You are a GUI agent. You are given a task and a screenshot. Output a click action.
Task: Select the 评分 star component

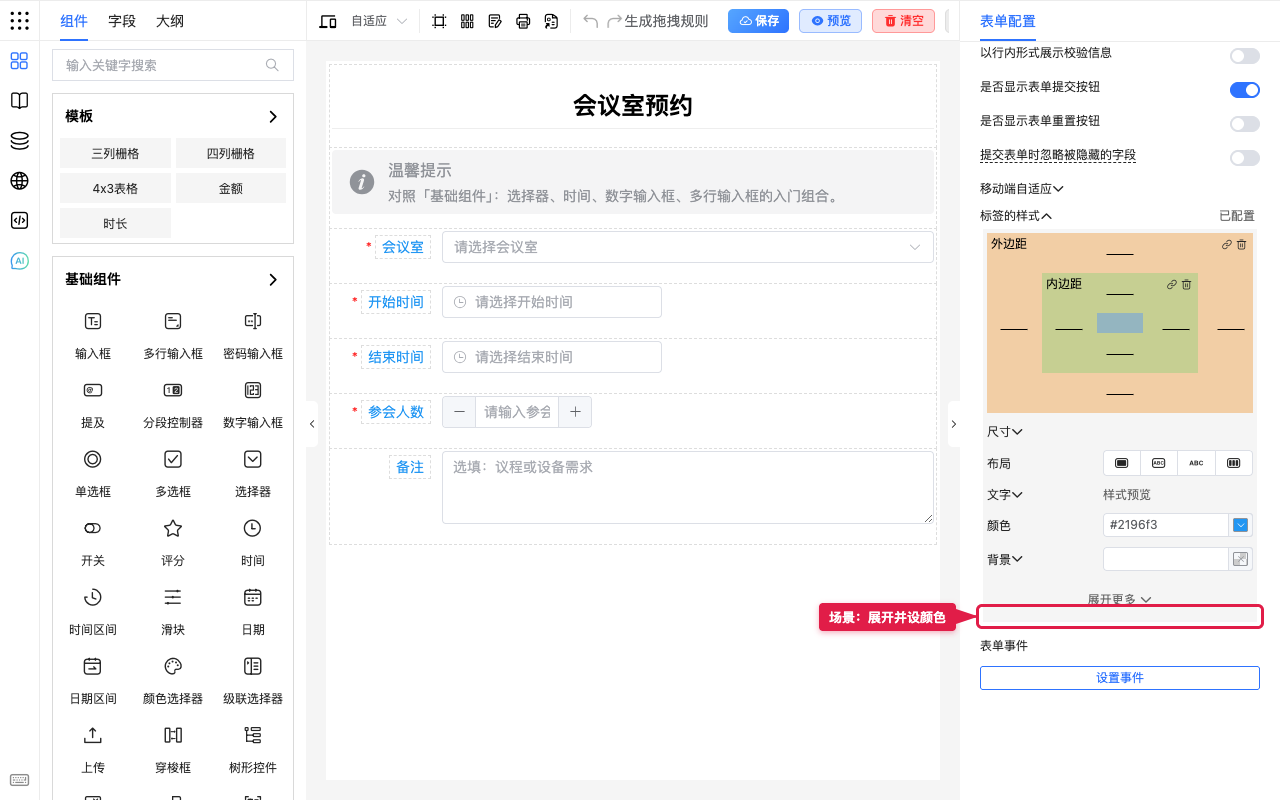[173, 528]
